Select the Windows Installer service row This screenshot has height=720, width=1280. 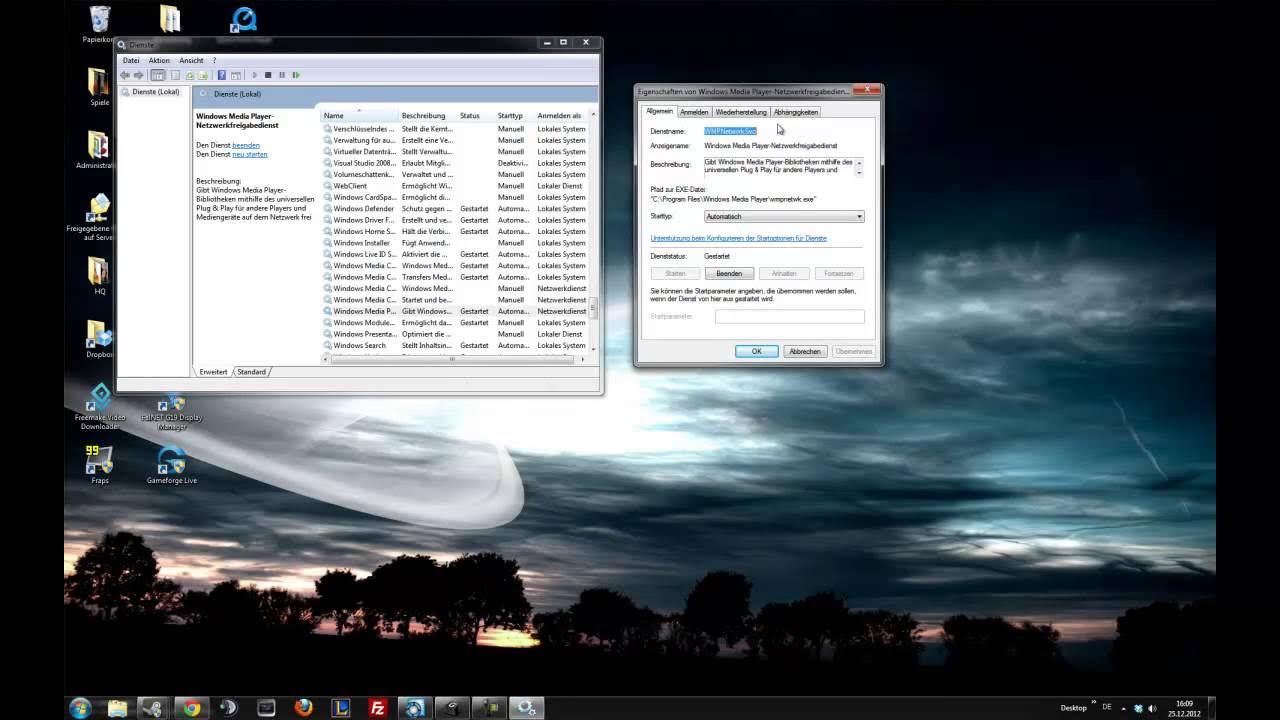point(455,243)
